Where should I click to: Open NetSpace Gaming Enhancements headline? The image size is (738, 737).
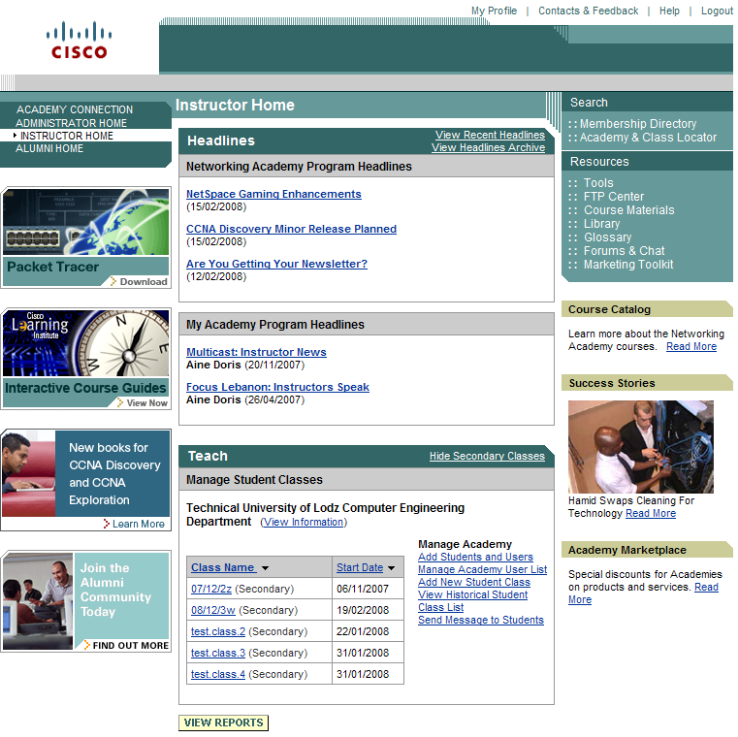pos(273,194)
